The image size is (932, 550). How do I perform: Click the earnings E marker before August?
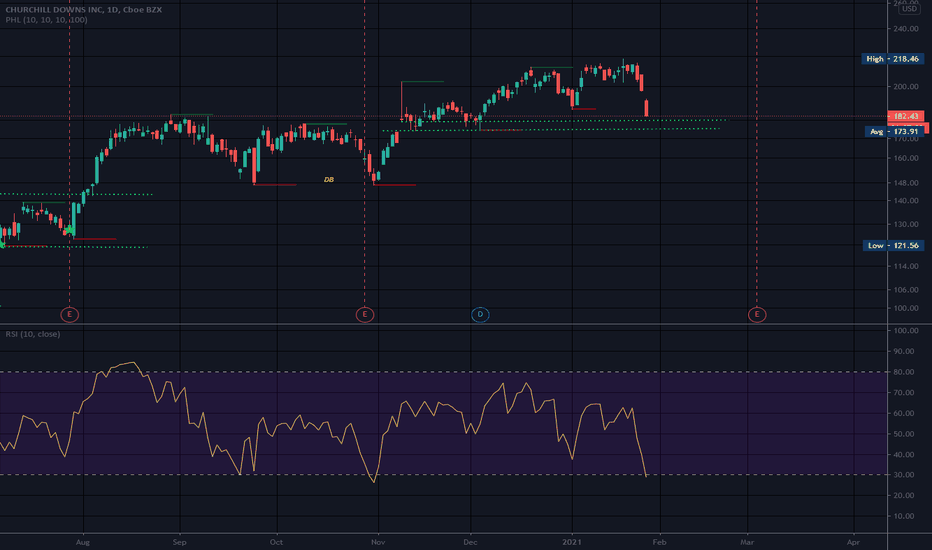[70, 315]
